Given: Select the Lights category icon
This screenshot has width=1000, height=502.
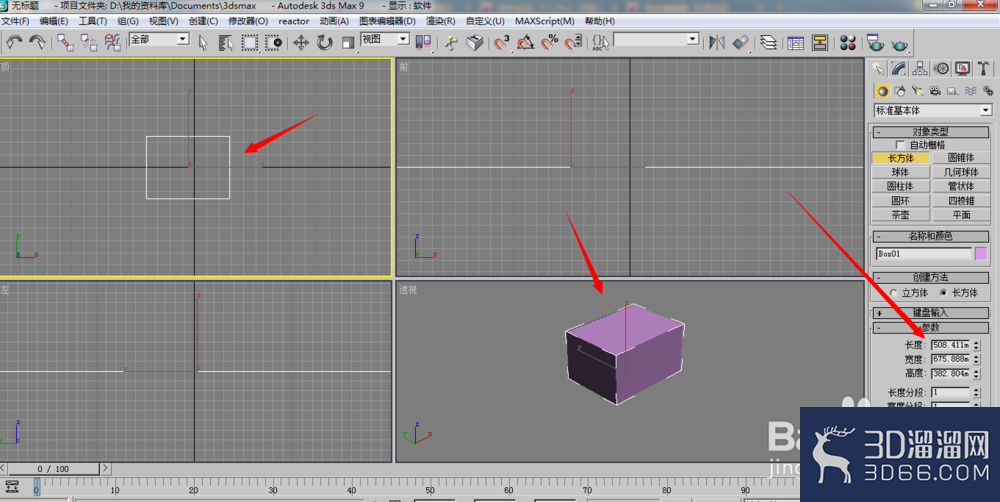Looking at the screenshot, I should 917,91.
